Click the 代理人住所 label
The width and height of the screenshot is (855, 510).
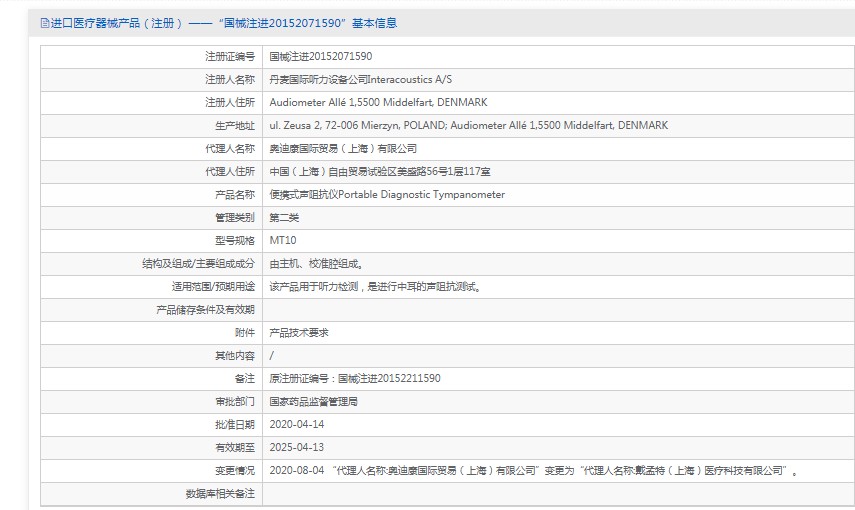tap(230, 171)
